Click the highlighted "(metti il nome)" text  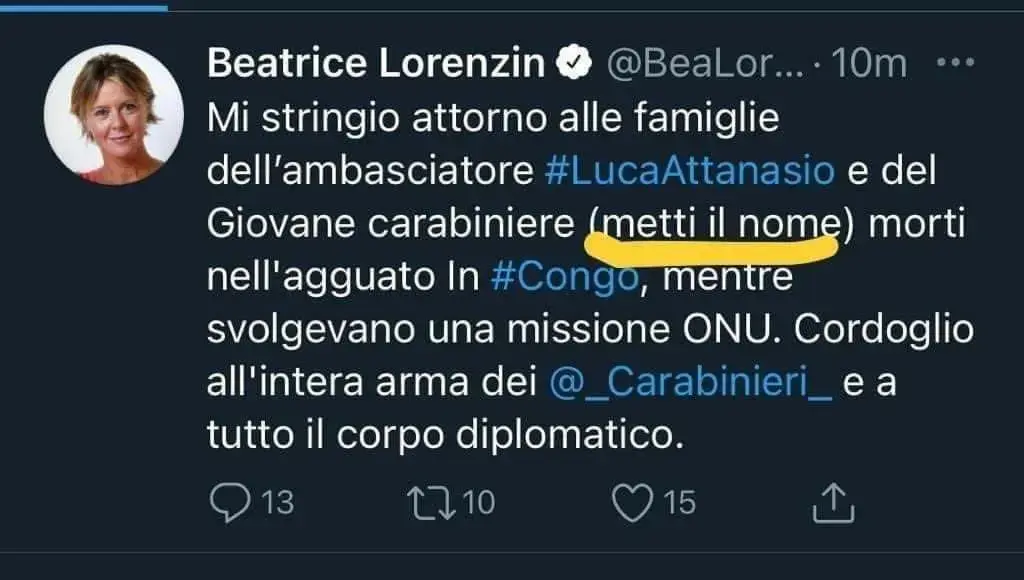(715, 225)
